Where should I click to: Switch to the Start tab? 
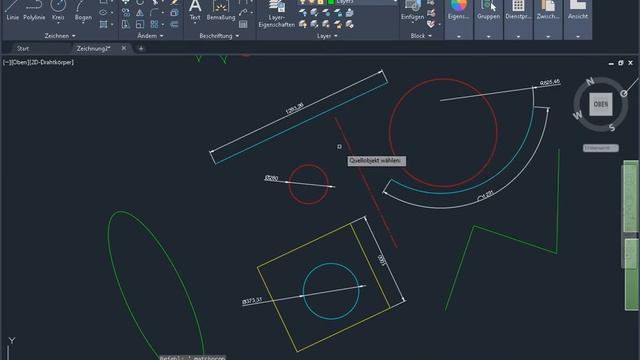coord(23,48)
